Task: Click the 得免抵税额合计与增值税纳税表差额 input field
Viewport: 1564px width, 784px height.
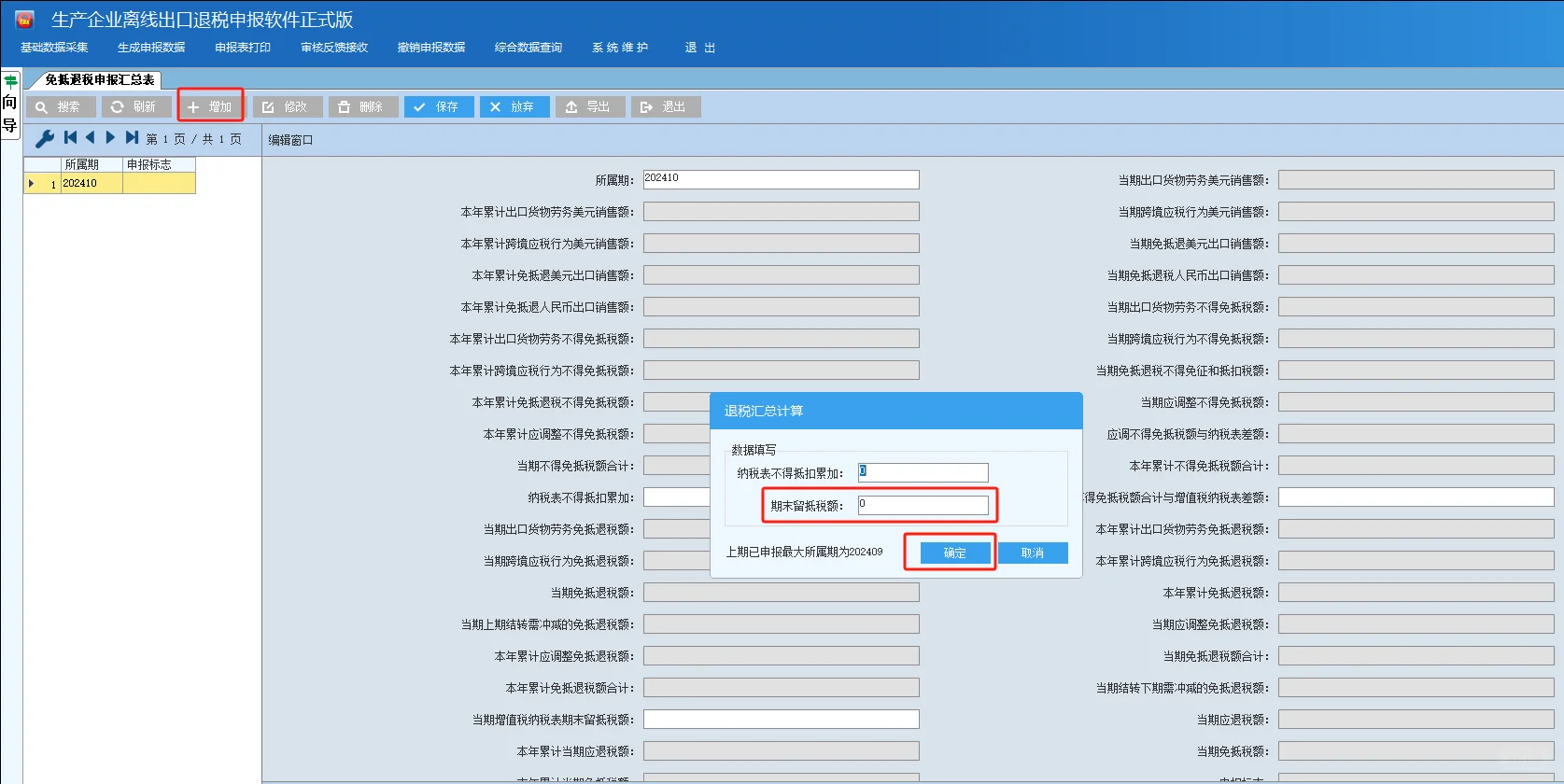Action: [x=1416, y=497]
